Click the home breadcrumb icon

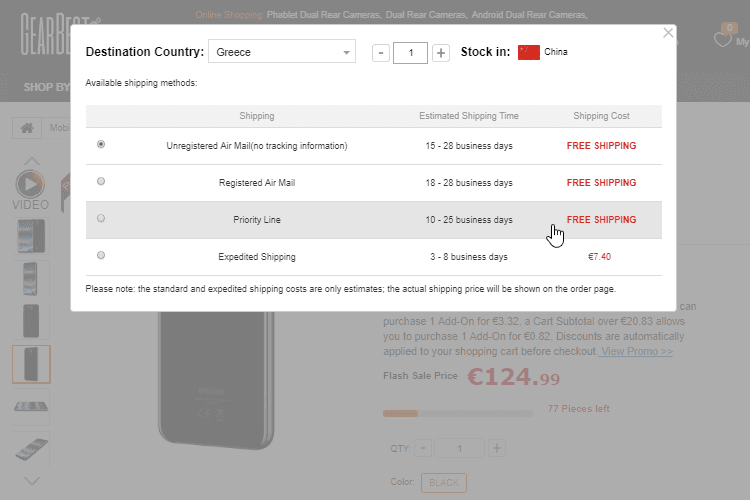pos(27,128)
